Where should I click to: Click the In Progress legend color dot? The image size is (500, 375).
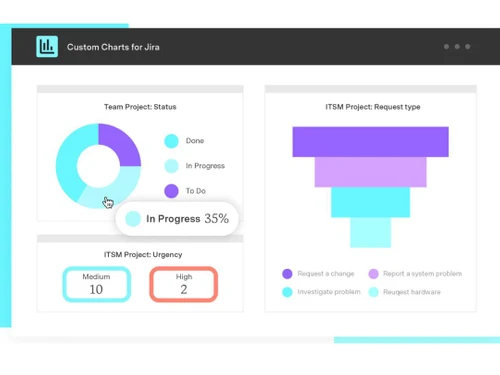click(x=171, y=166)
